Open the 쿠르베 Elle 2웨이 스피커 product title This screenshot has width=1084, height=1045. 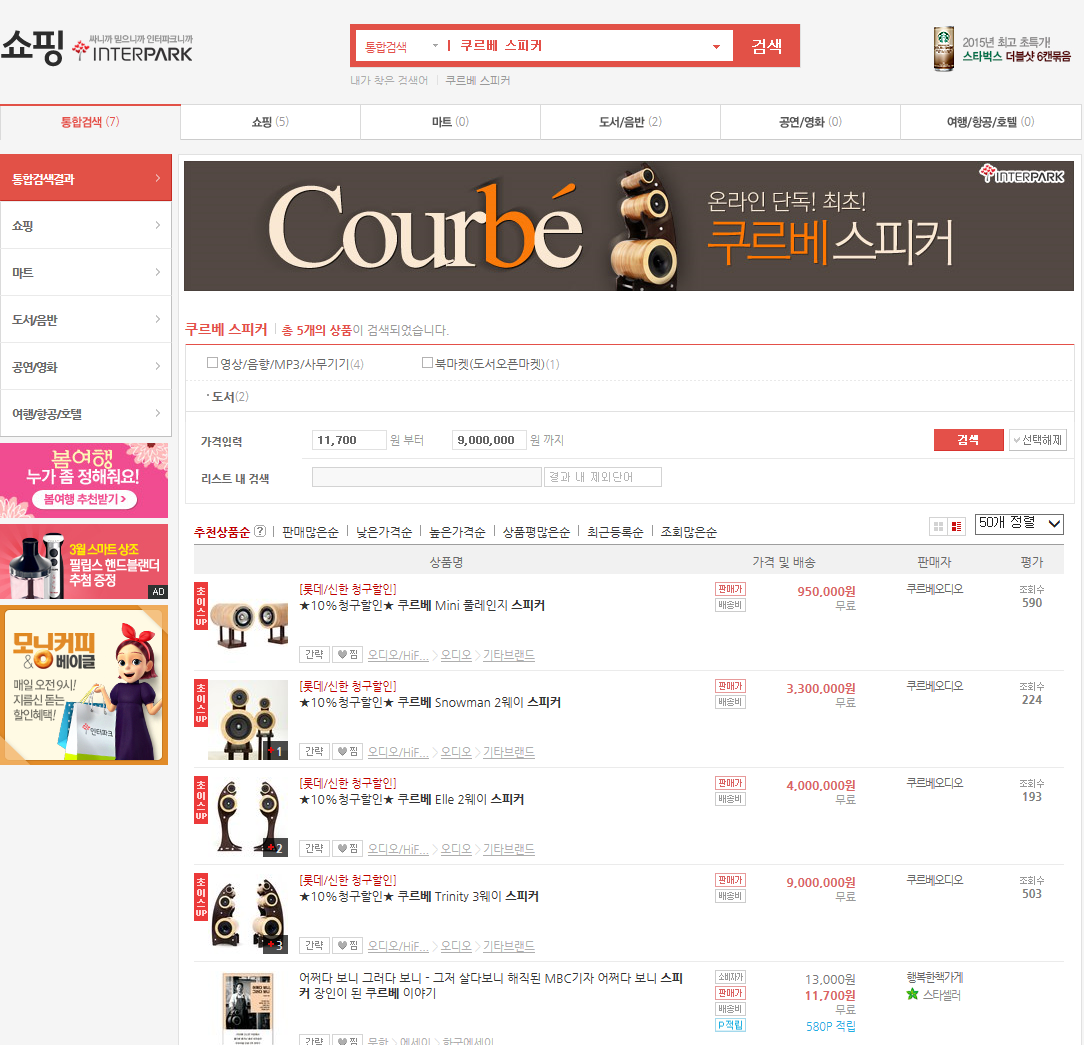click(411, 799)
